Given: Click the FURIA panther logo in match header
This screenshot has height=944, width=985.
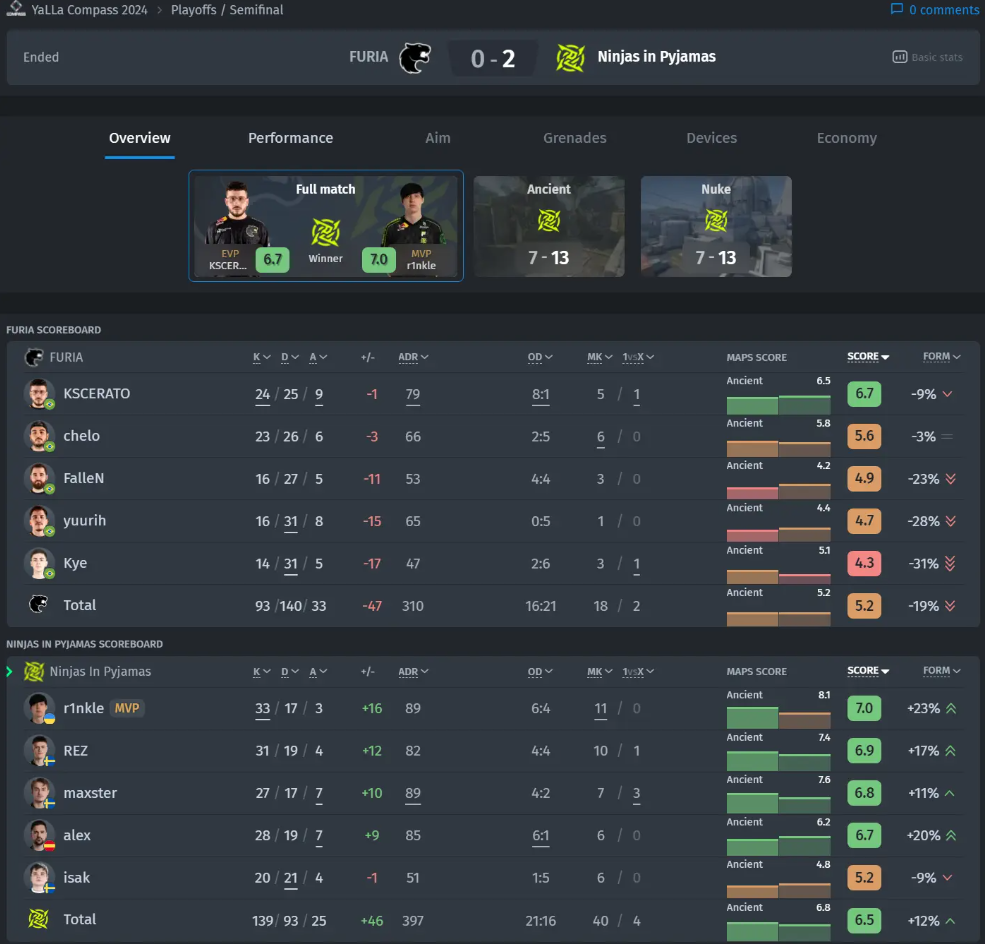Looking at the screenshot, I should (x=415, y=57).
